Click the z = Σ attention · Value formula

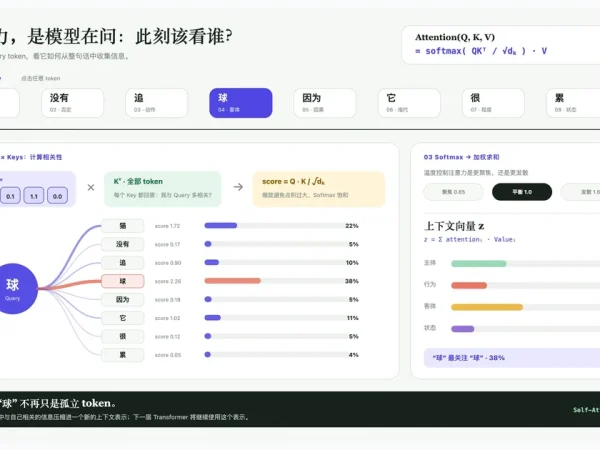click(x=470, y=240)
